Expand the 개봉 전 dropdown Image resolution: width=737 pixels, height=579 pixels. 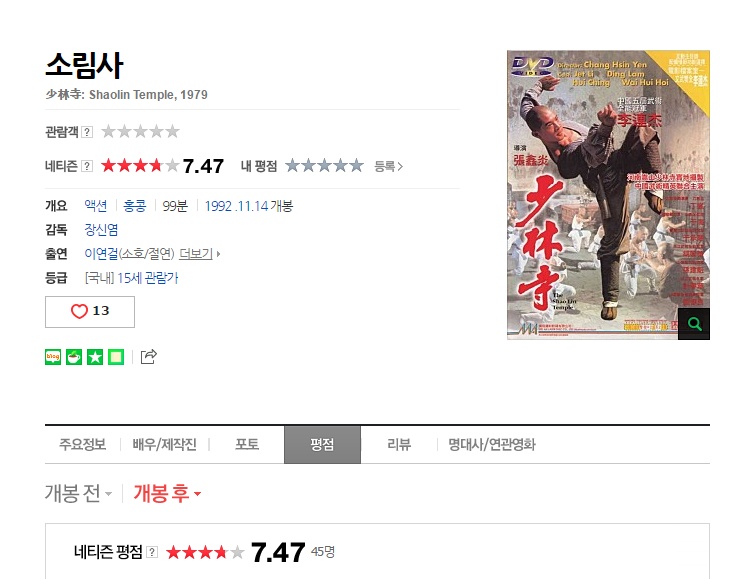coord(78,493)
